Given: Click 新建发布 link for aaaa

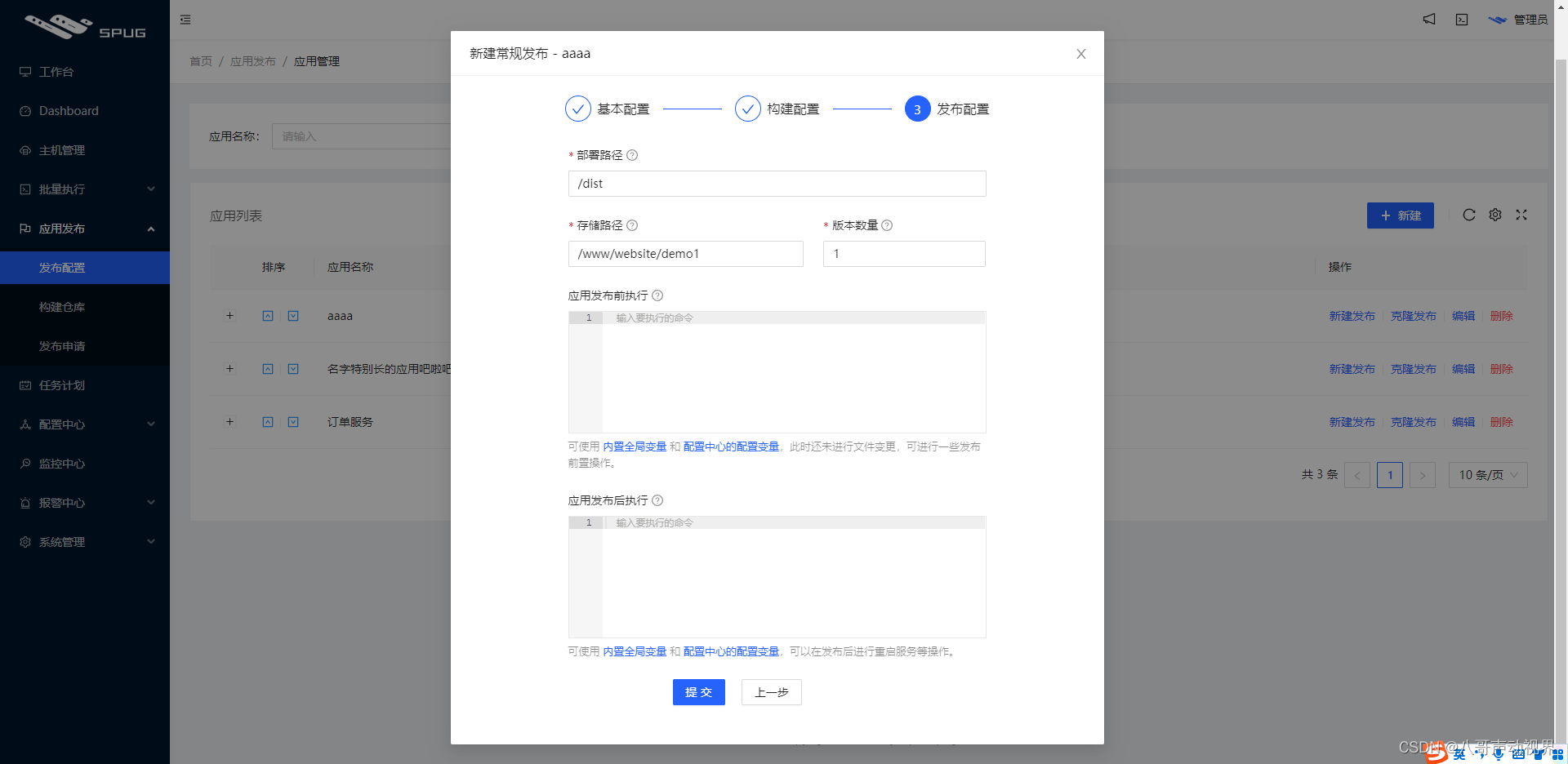Looking at the screenshot, I should (x=1352, y=316).
